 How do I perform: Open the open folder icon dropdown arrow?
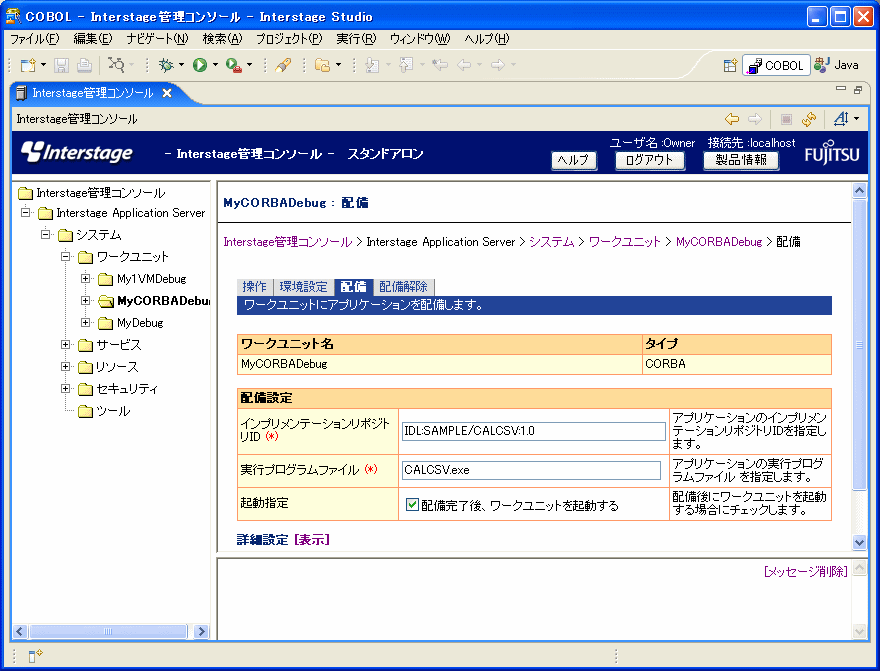coord(338,65)
